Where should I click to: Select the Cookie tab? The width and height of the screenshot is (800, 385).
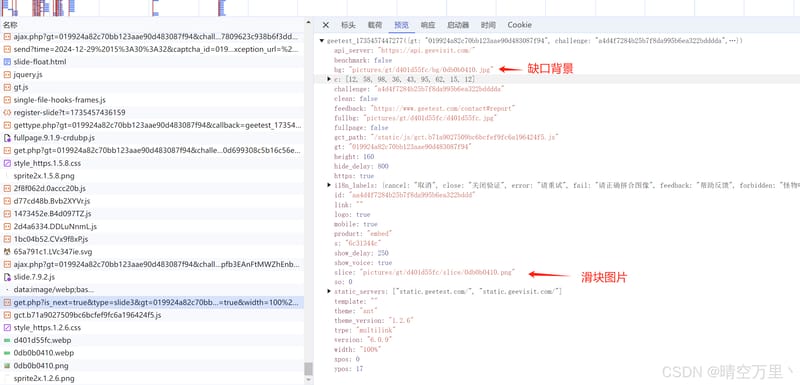(519, 25)
